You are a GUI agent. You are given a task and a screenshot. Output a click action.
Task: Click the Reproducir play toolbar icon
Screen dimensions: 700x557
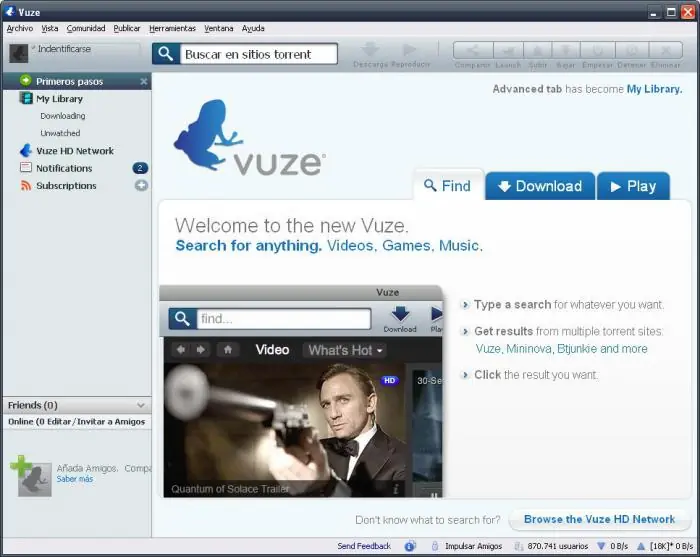(x=409, y=49)
